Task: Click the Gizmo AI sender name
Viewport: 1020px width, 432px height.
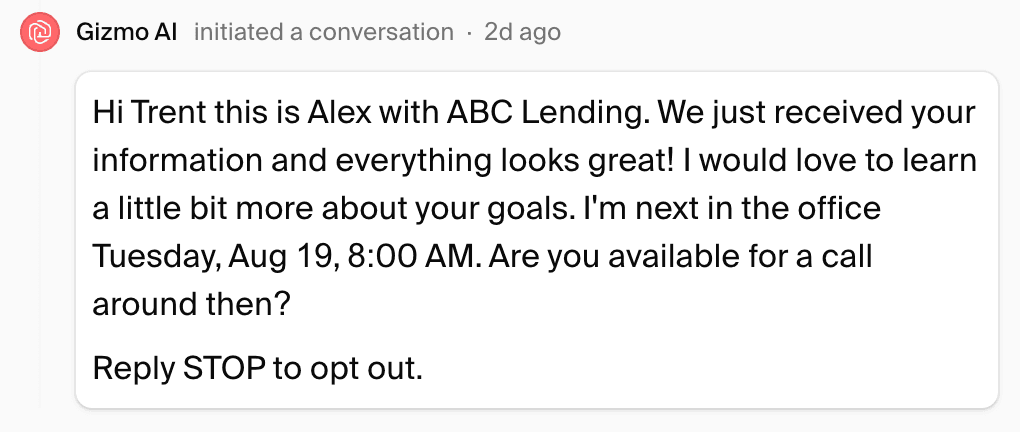Action: (x=127, y=32)
